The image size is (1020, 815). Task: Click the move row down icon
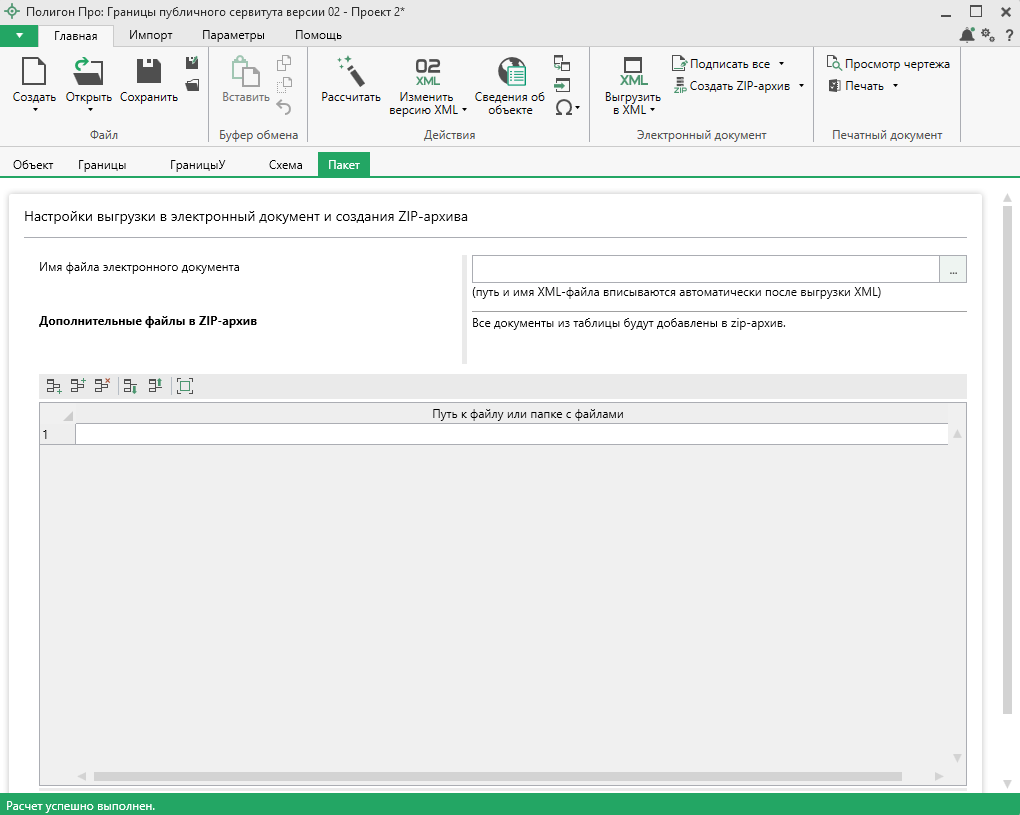[130, 386]
